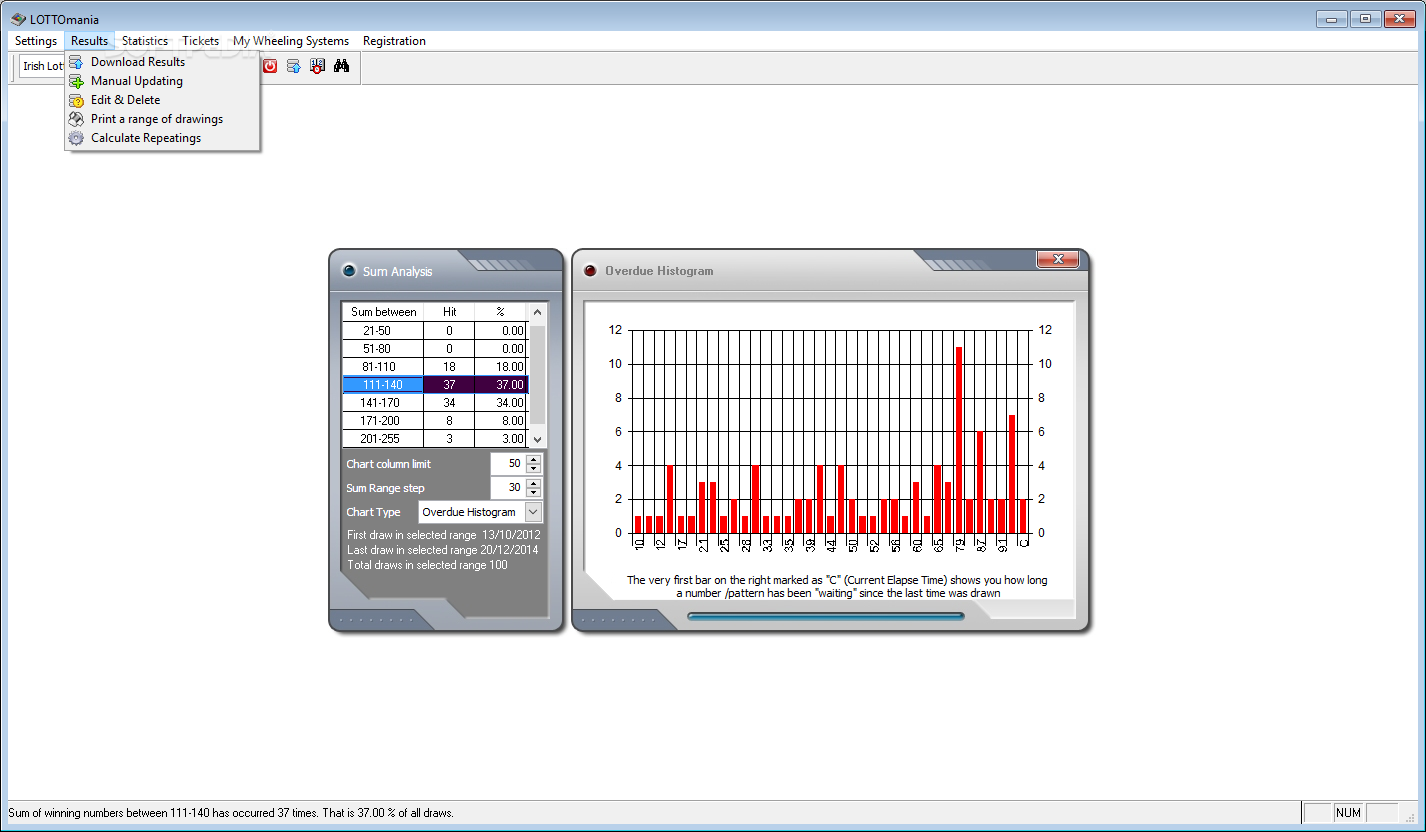The height and width of the screenshot is (832, 1426).
Task: Click the numbered calendar toolbar icon
Action: 318,66
